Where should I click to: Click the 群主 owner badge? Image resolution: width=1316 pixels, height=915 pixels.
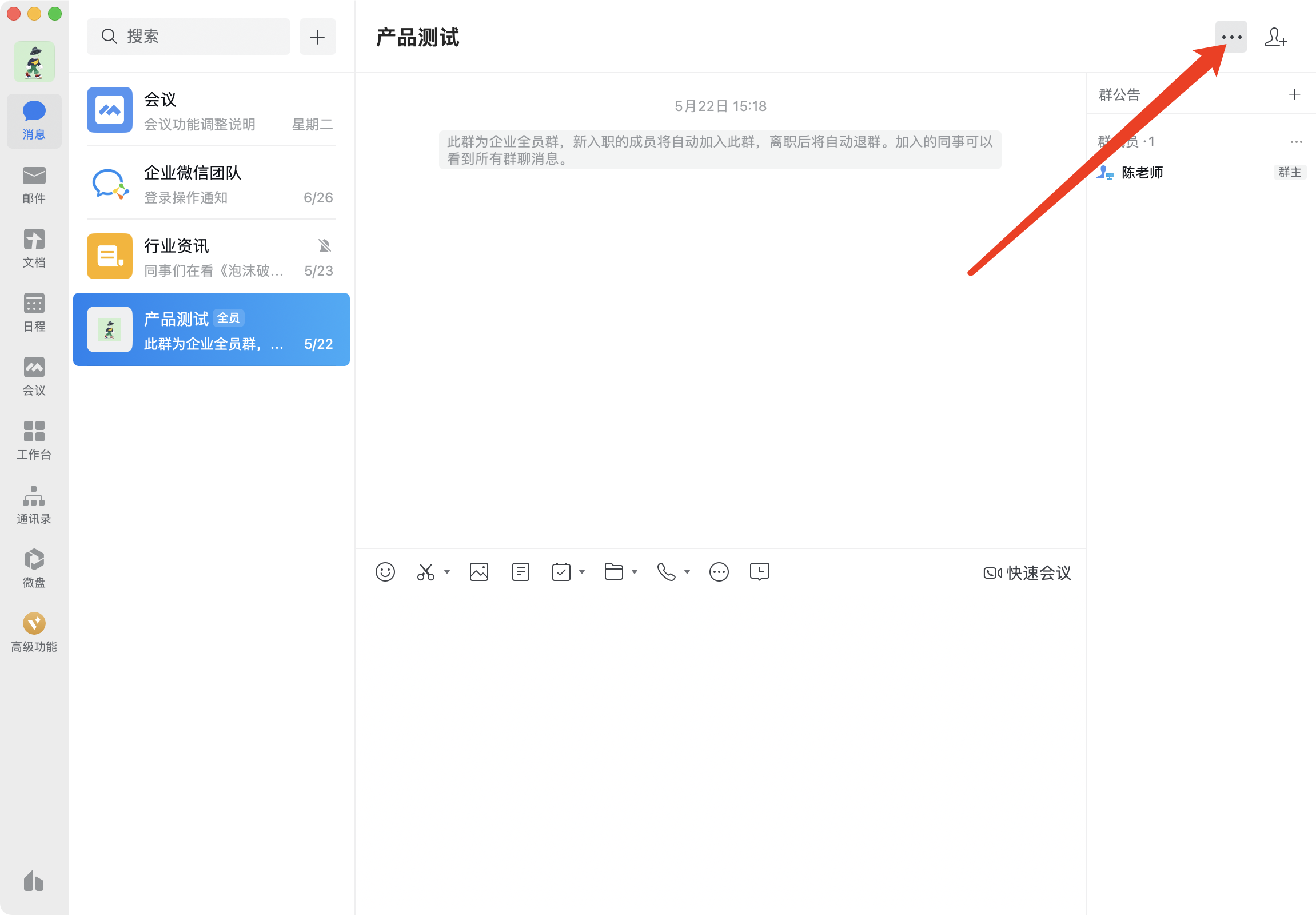tap(1290, 172)
